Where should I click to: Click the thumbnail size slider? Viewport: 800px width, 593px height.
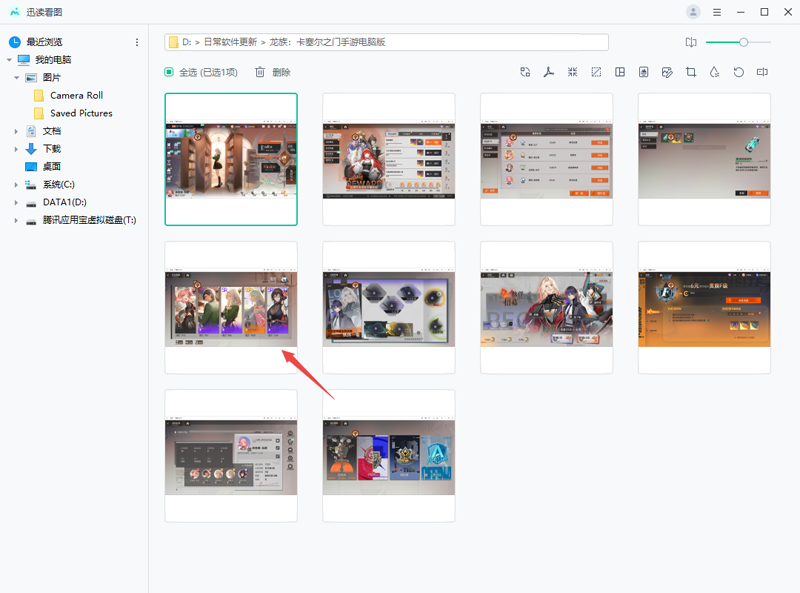[x=743, y=42]
